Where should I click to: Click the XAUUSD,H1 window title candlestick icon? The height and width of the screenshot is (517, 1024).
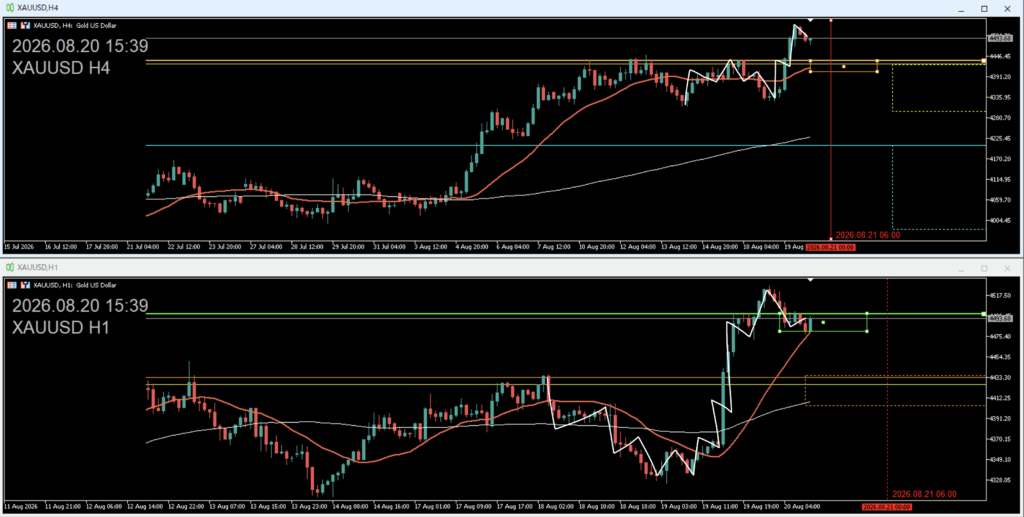(x=10, y=268)
